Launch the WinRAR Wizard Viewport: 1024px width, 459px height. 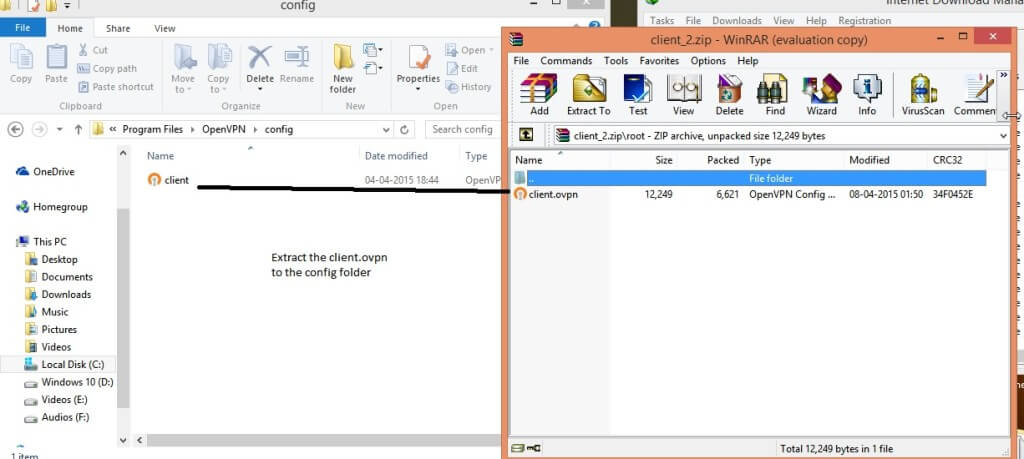coord(821,95)
